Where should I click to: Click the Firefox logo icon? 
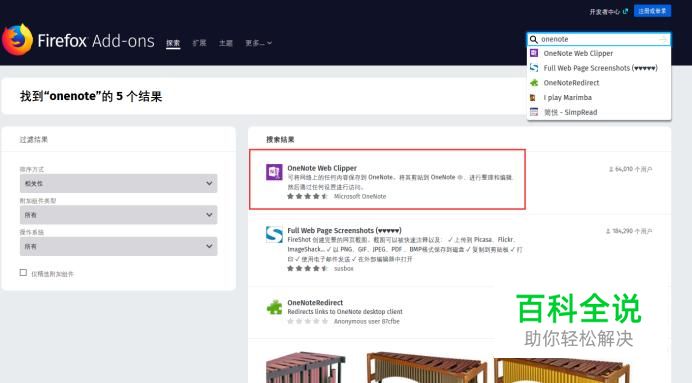[x=17, y=40]
